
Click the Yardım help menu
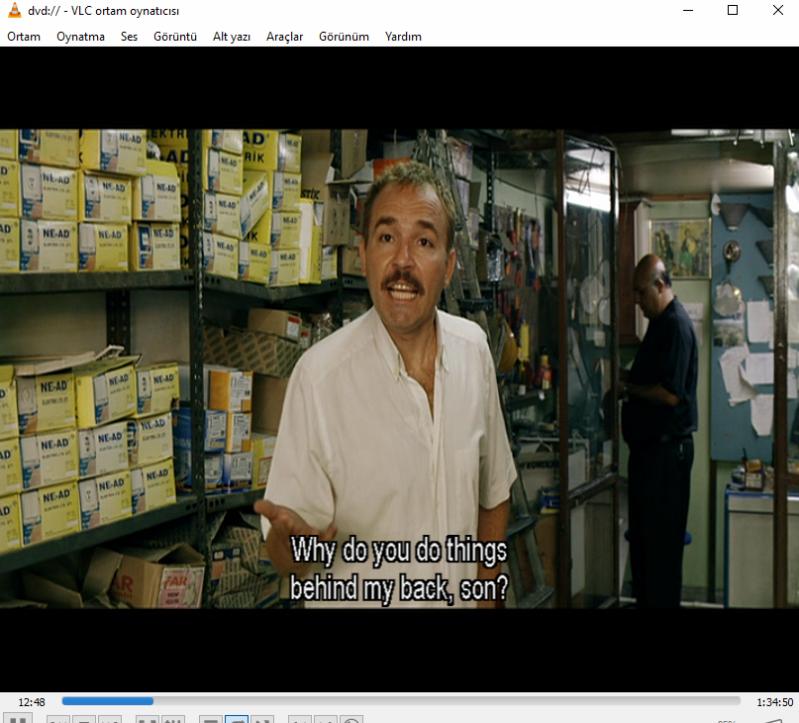pyautogui.click(x=403, y=36)
